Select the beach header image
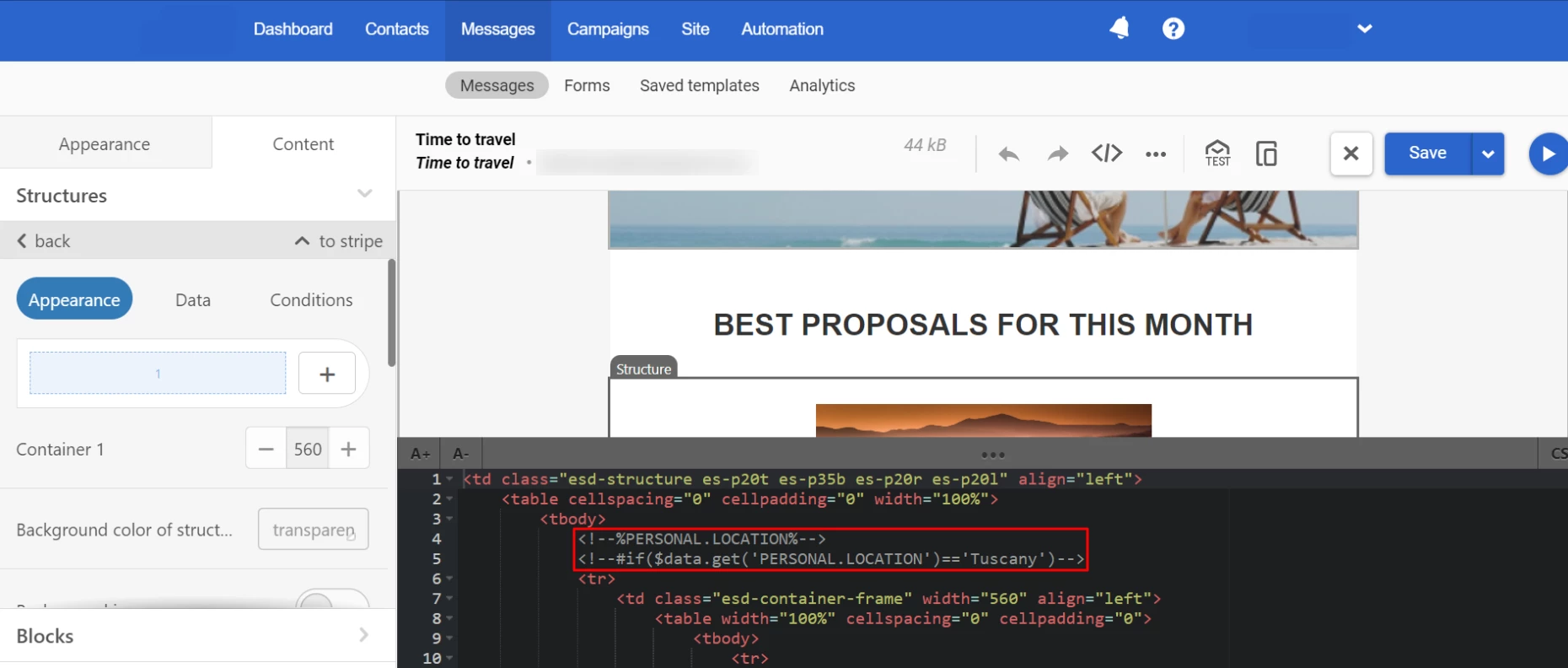Image resolution: width=1568 pixels, height=668 pixels. point(983,219)
